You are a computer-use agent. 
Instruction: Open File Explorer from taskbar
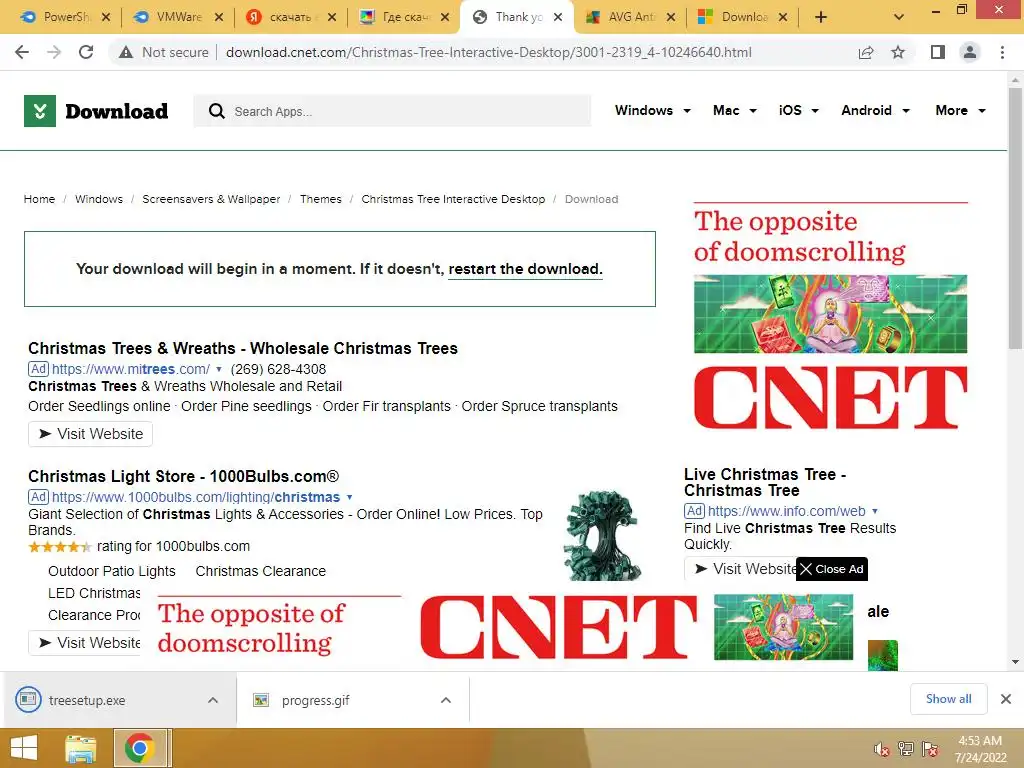pyautogui.click(x=80, y=748)
